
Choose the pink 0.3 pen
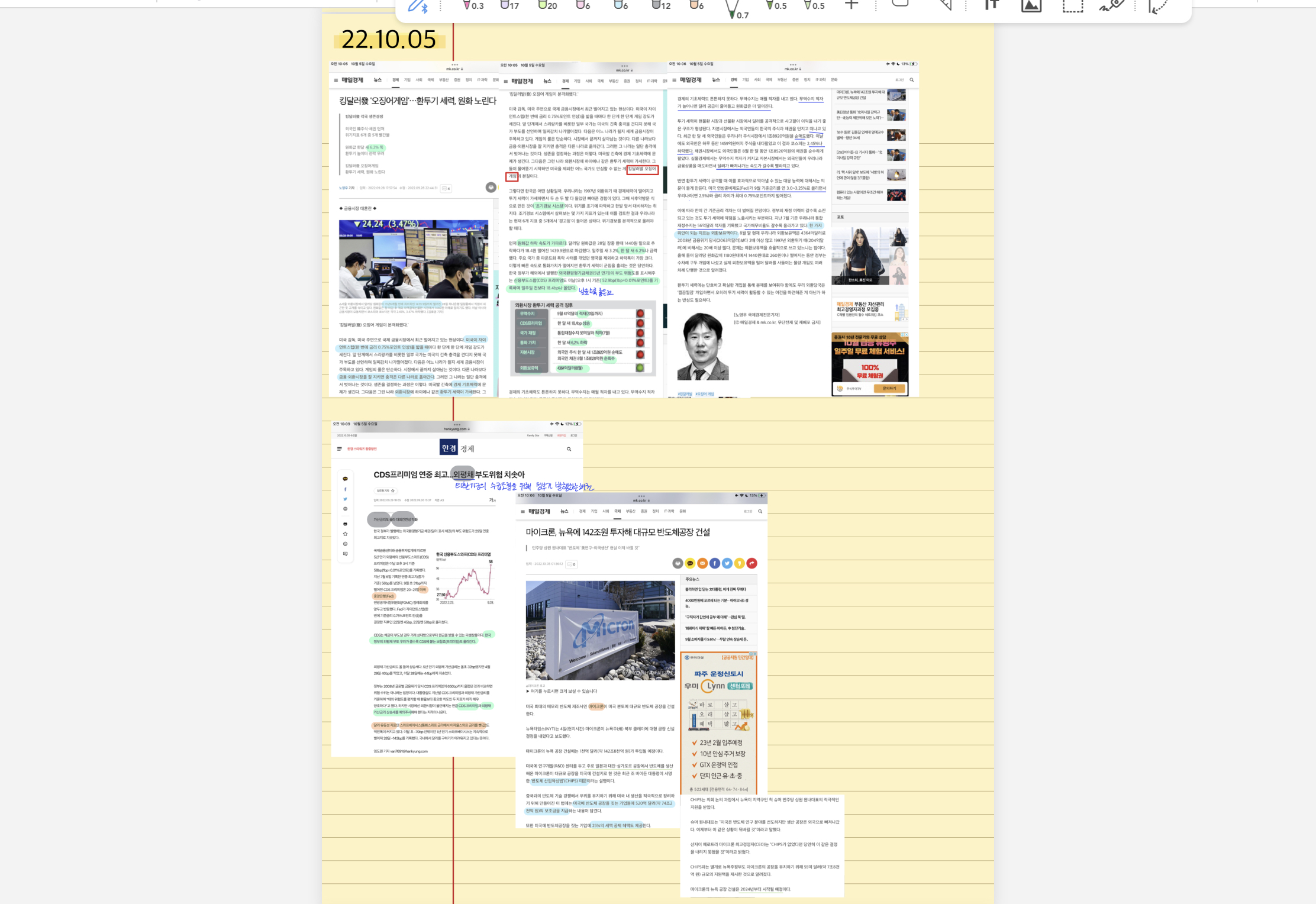pos(473,5)
